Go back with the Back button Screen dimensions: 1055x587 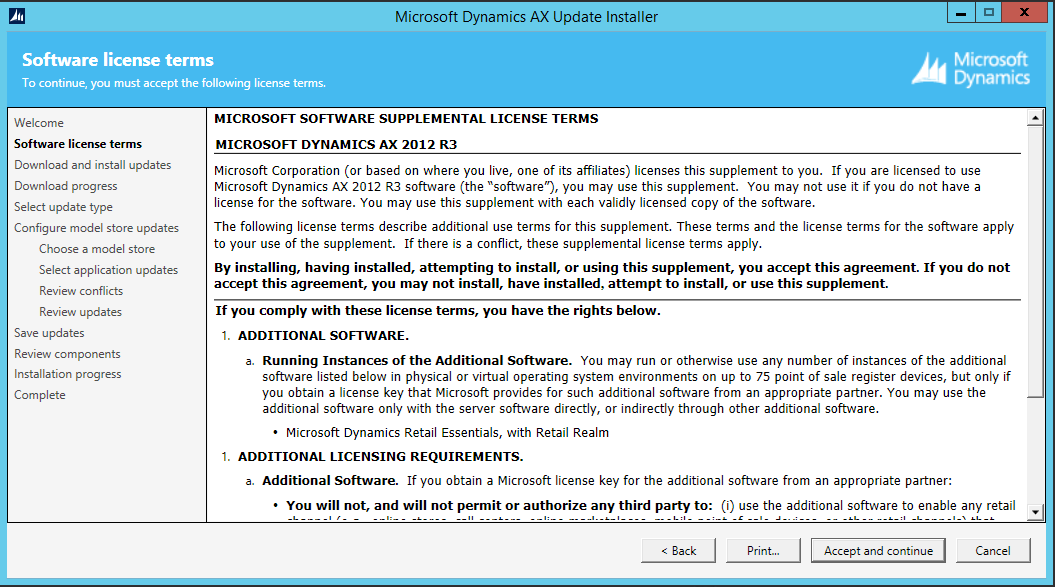pos(678,551)
